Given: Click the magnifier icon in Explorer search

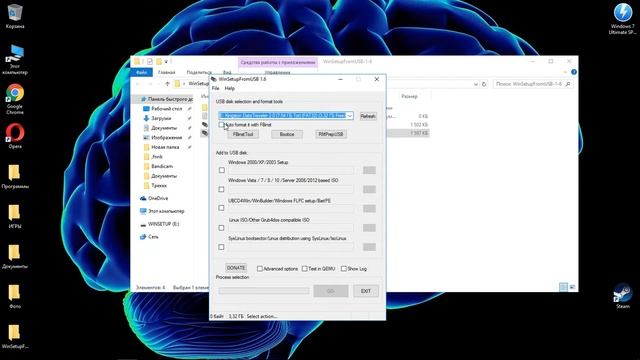Looking at the screenshot, I should pyautogui.click(x=568, y=84).
